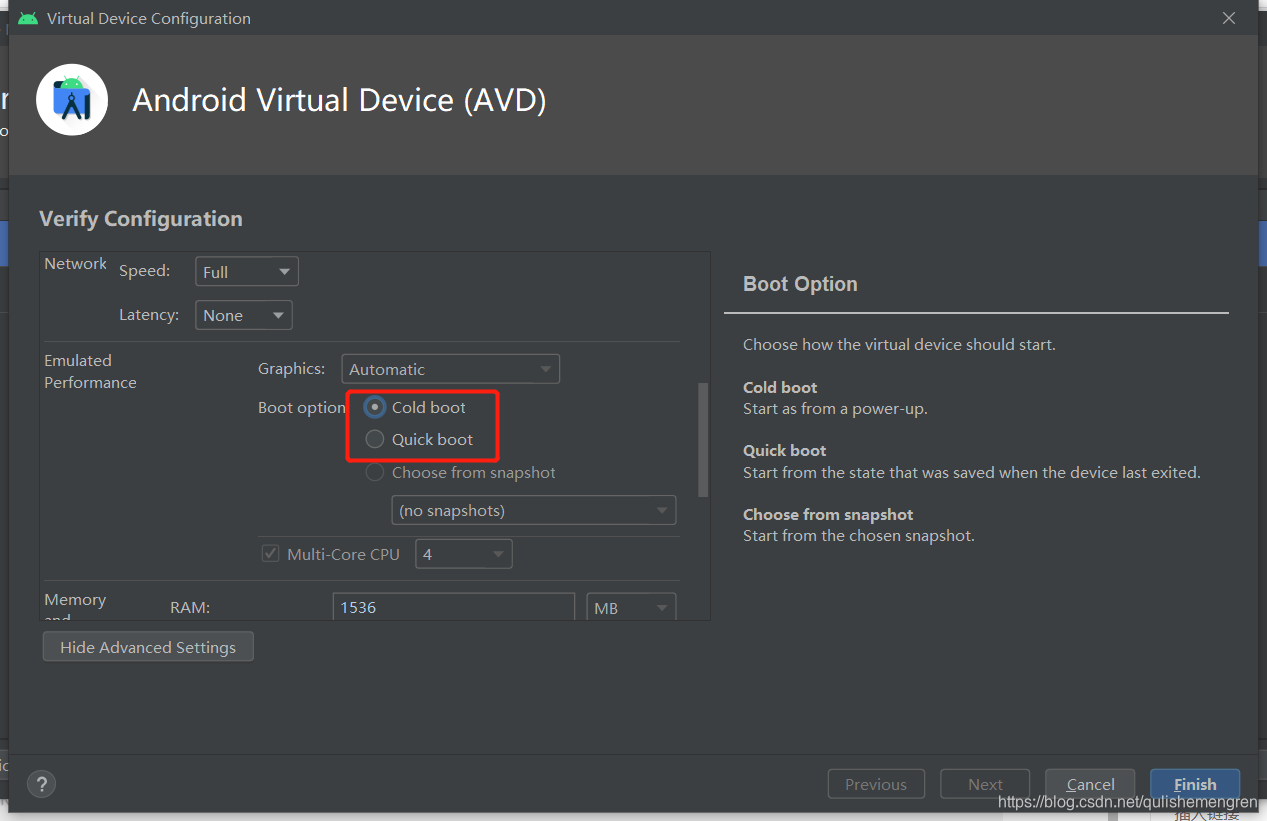This screenshot has height=821, width=1267.
Task: Click the Finish button
Action: (x=1195, y=784)
